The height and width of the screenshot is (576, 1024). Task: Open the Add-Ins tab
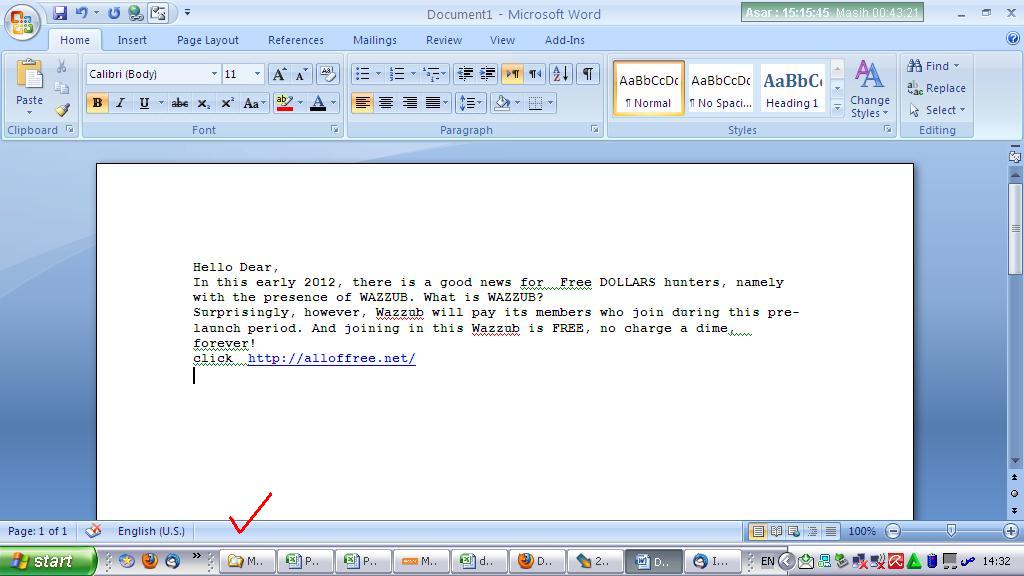click(x=565, y=40)
